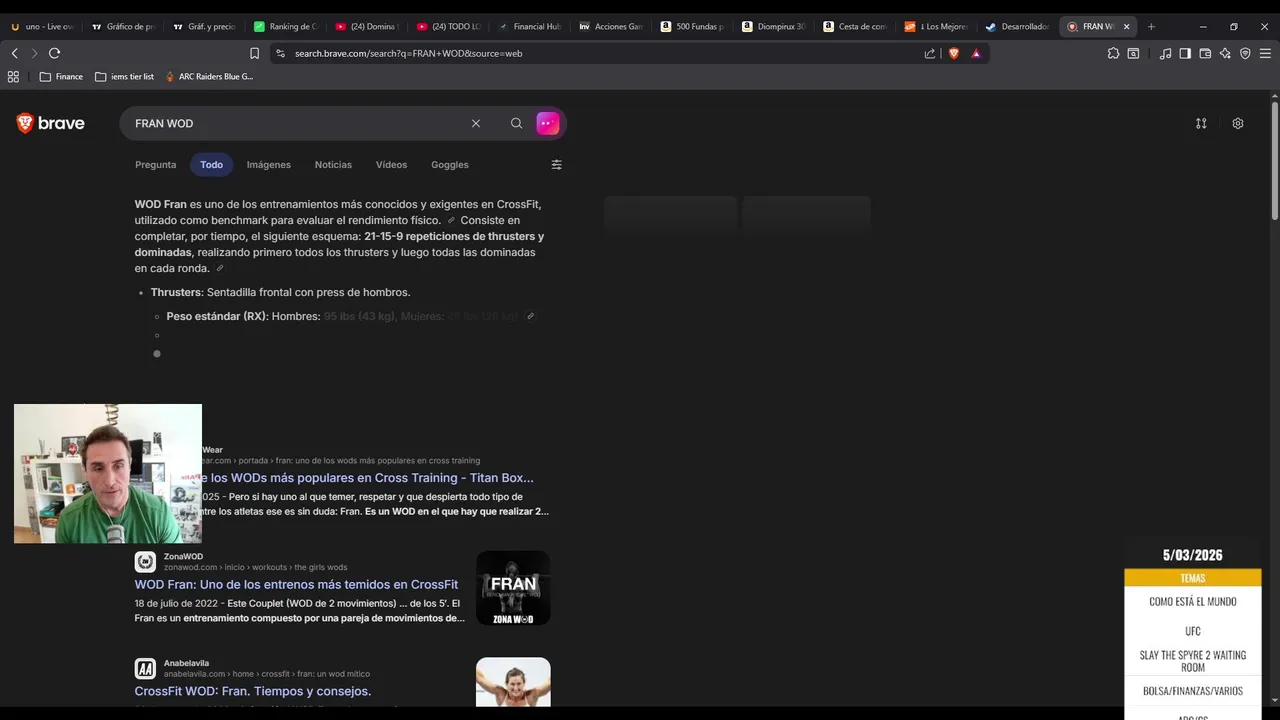Switch to the Vídeos tab

point(391,165)
